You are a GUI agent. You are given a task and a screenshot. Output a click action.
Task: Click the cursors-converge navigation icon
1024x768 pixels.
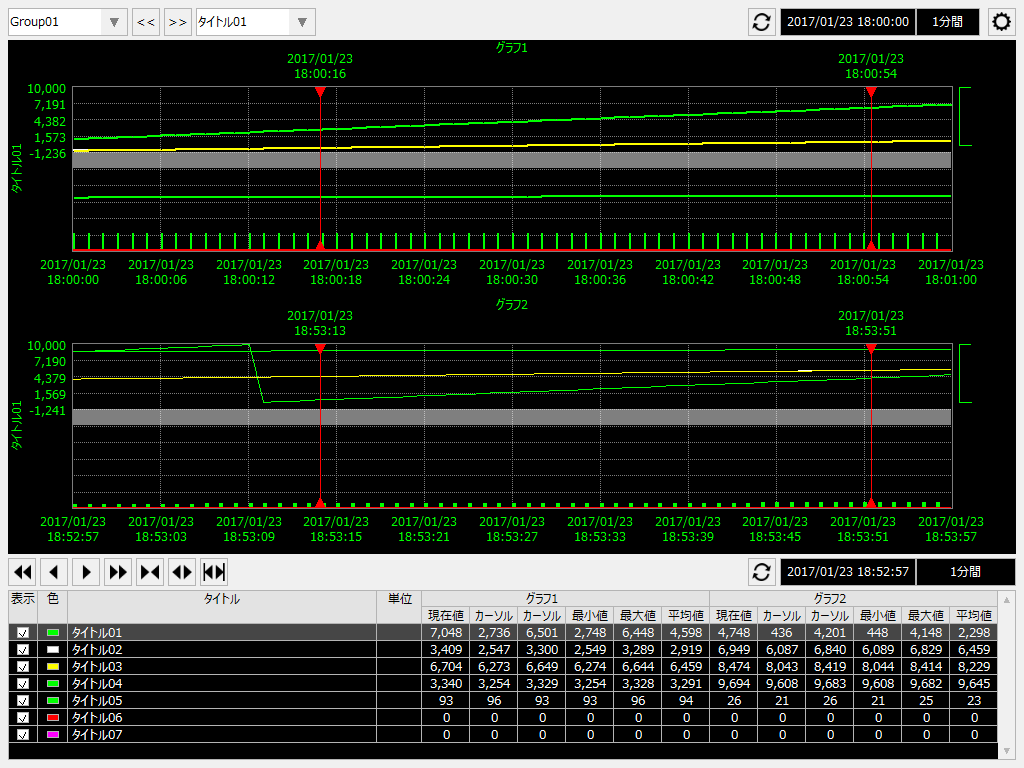tap(150, 572)
